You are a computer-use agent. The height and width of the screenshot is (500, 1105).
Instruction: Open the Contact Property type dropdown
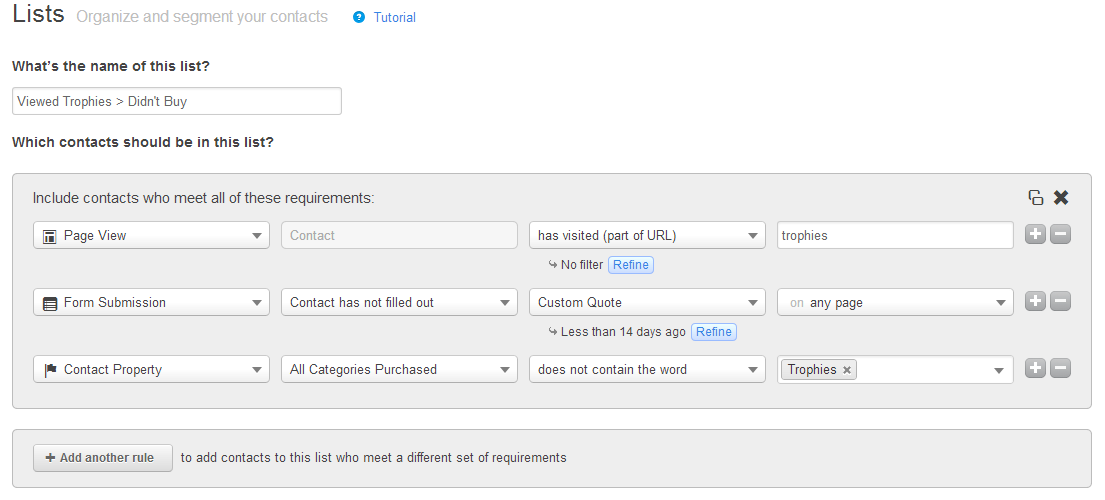151,369
